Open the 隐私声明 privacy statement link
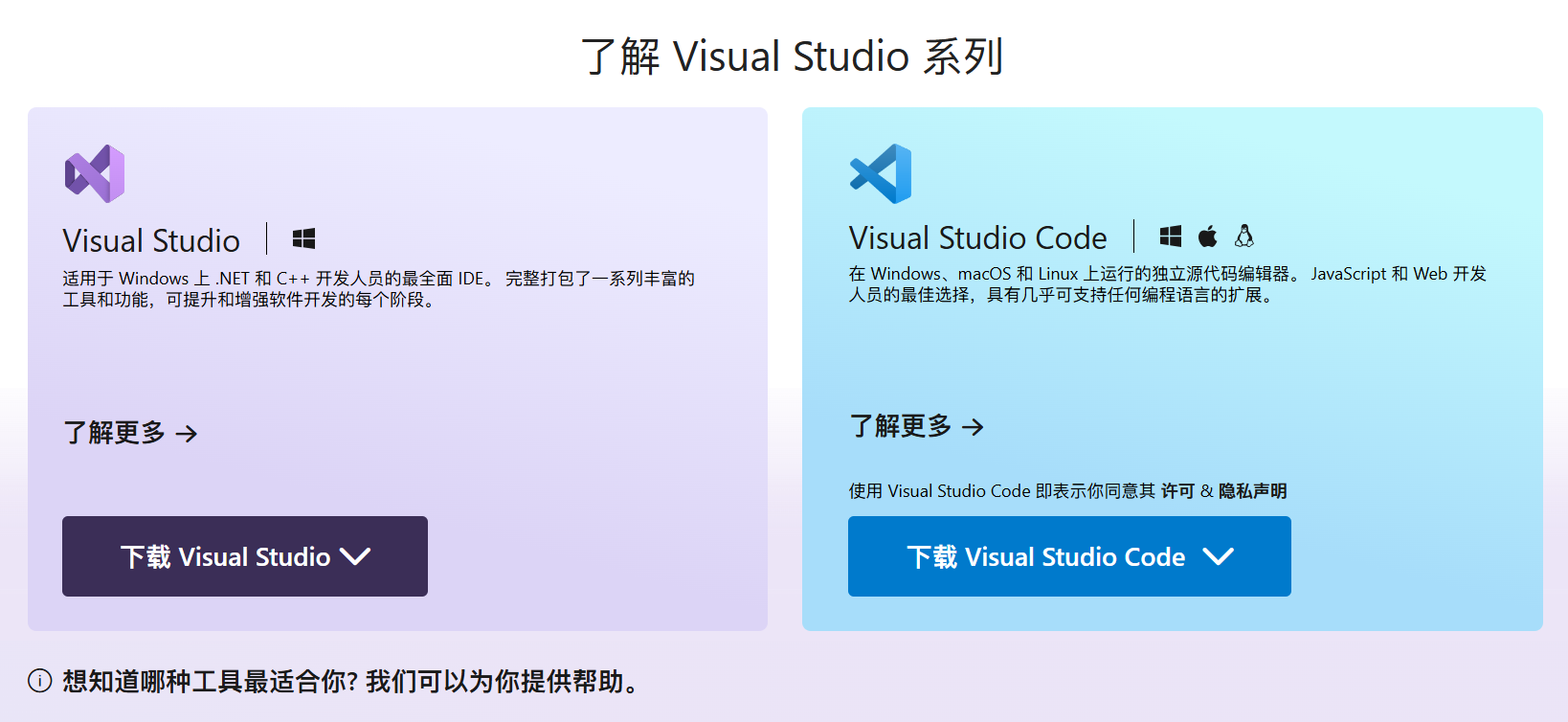 coord(1252,491)
